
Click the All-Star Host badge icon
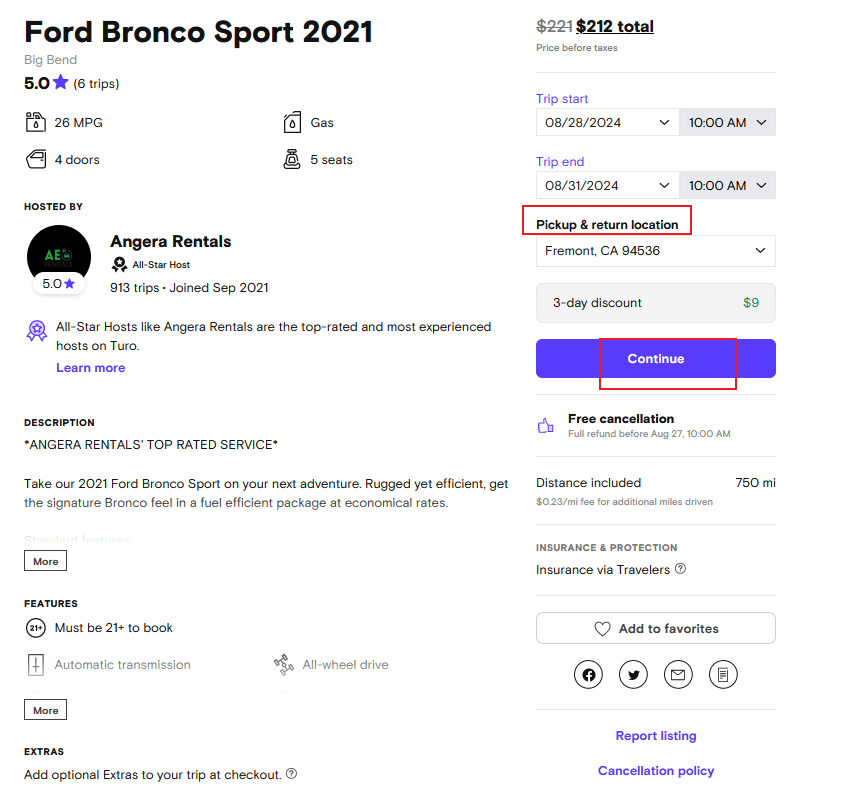click(119, 265)
